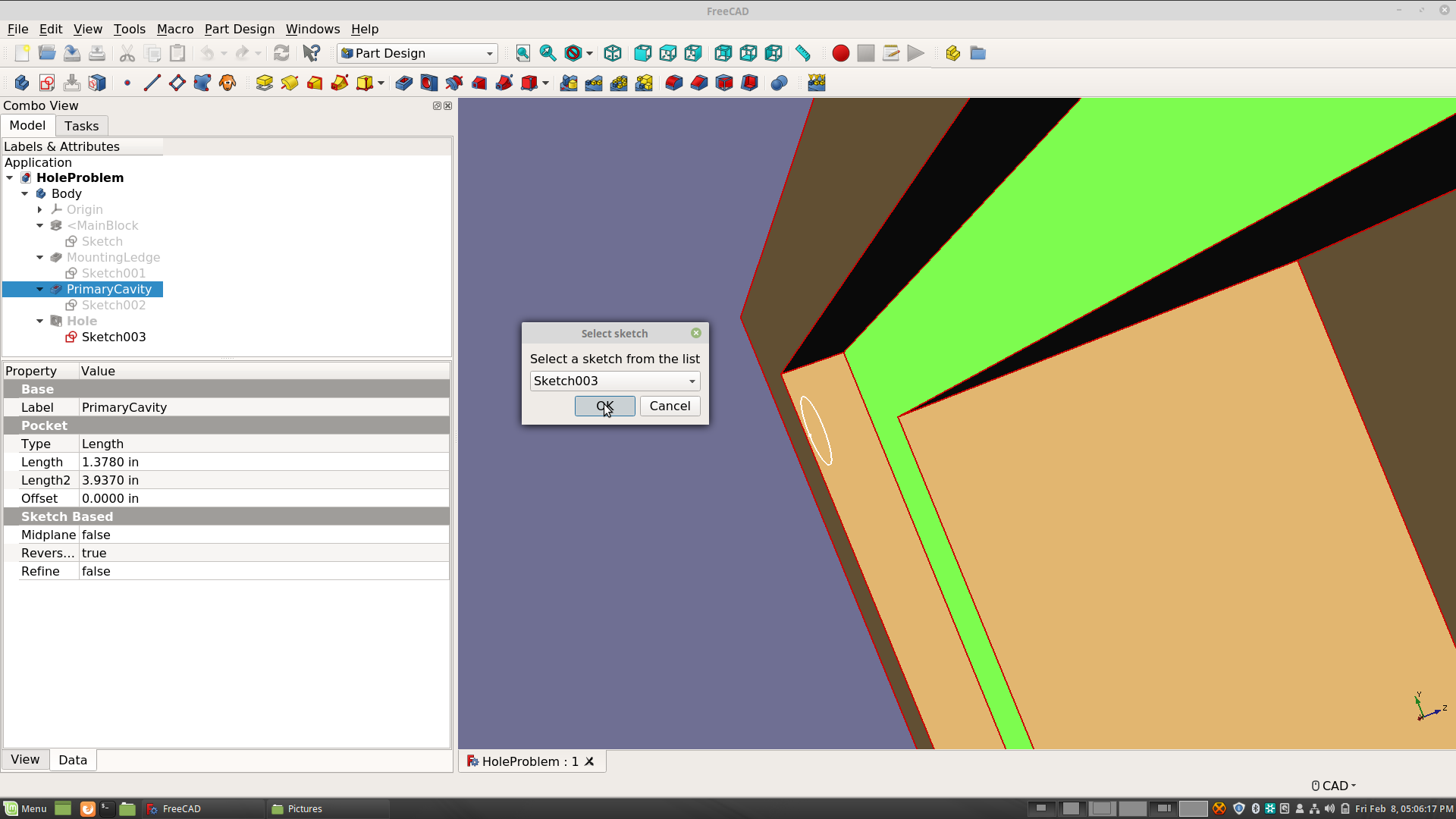This screenshot has height=819, width=1456.
Task: Collapse the Hole tree node
Action: point(40,321)
